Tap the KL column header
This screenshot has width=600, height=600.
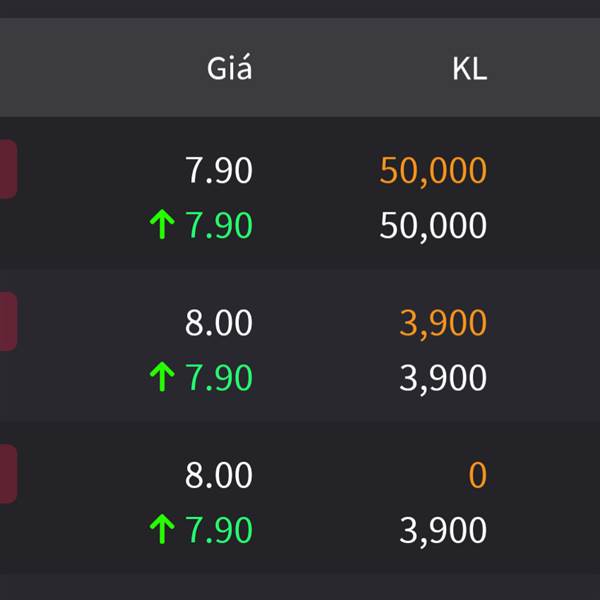click(x=470, y=69)
